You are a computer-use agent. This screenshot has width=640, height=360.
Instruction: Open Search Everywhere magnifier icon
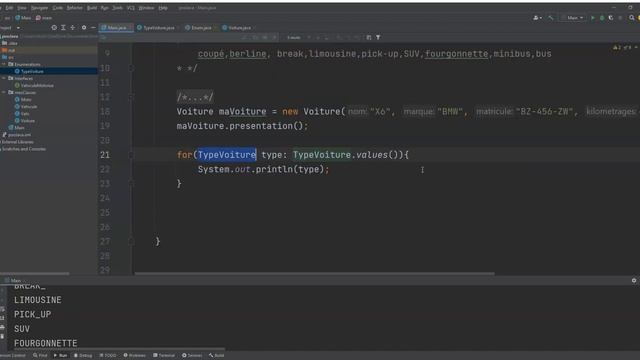click(x=631, y=18)
